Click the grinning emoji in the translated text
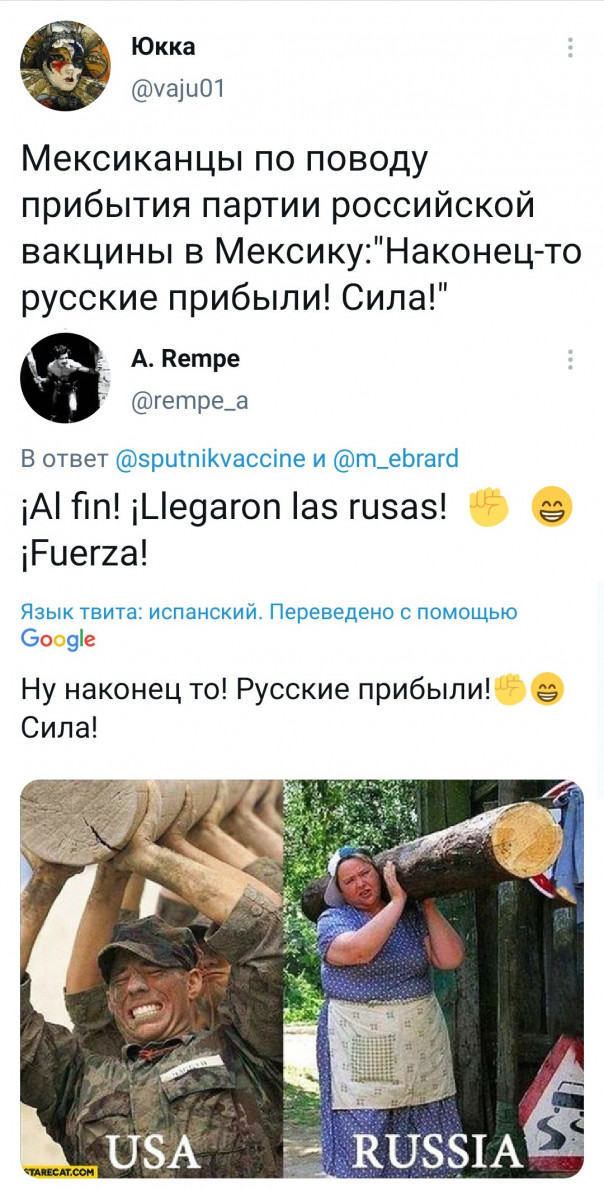The height and width of the screenshot is (1189, 604). 546,689
